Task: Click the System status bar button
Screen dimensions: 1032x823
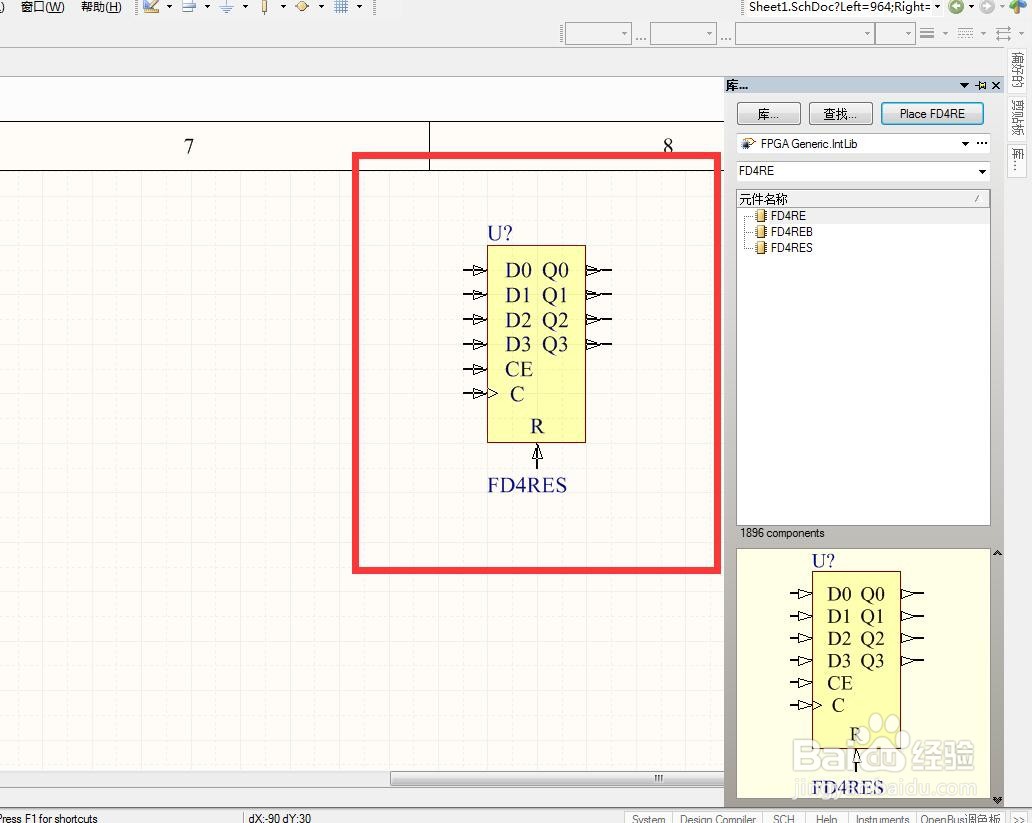Action: (648, 817)
